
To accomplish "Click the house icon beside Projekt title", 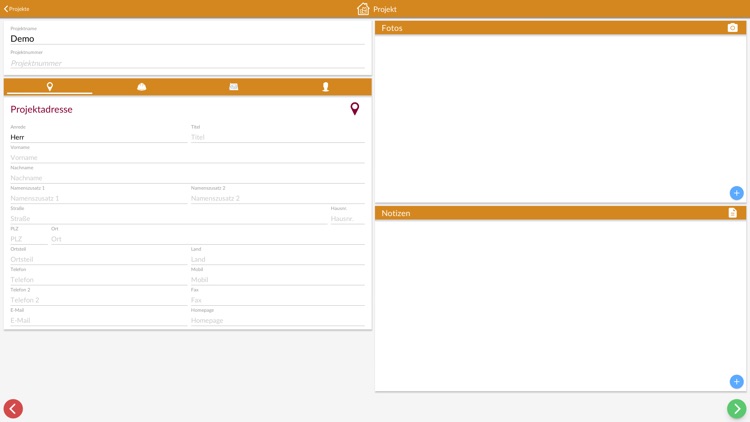I will [363, 9].
